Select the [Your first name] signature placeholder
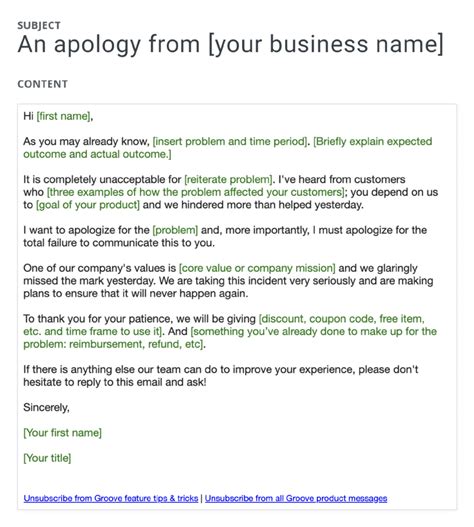Screen dimensions: 474x527 63,433
